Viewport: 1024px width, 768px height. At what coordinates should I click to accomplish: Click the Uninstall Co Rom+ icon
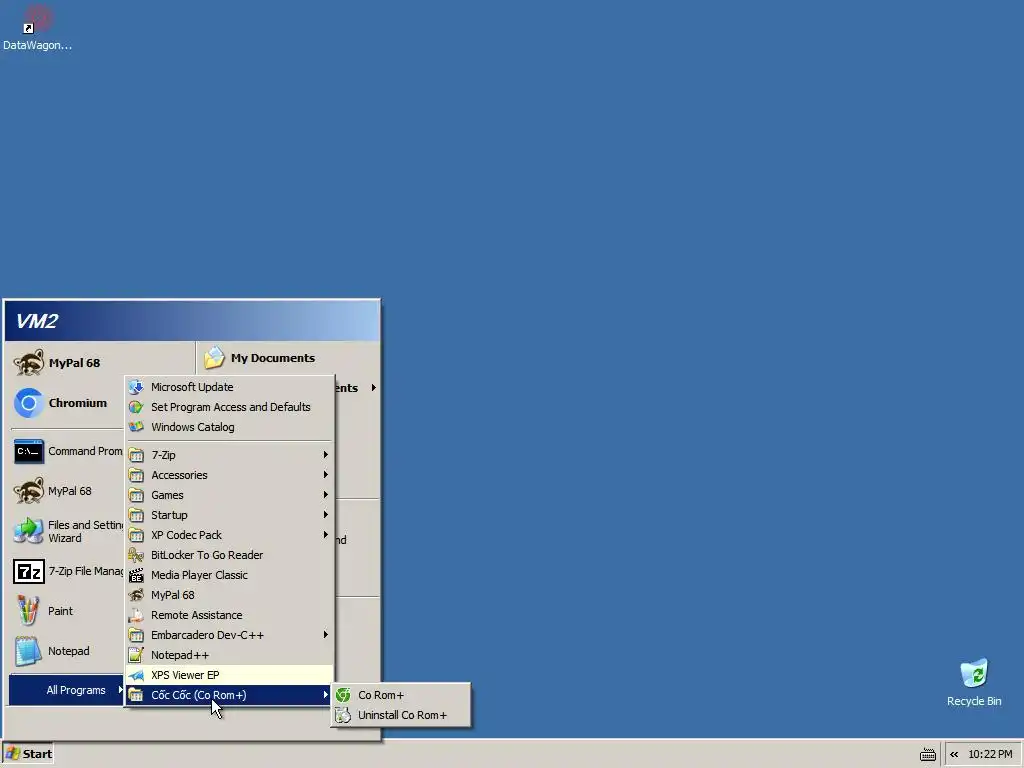coord(343,715)
